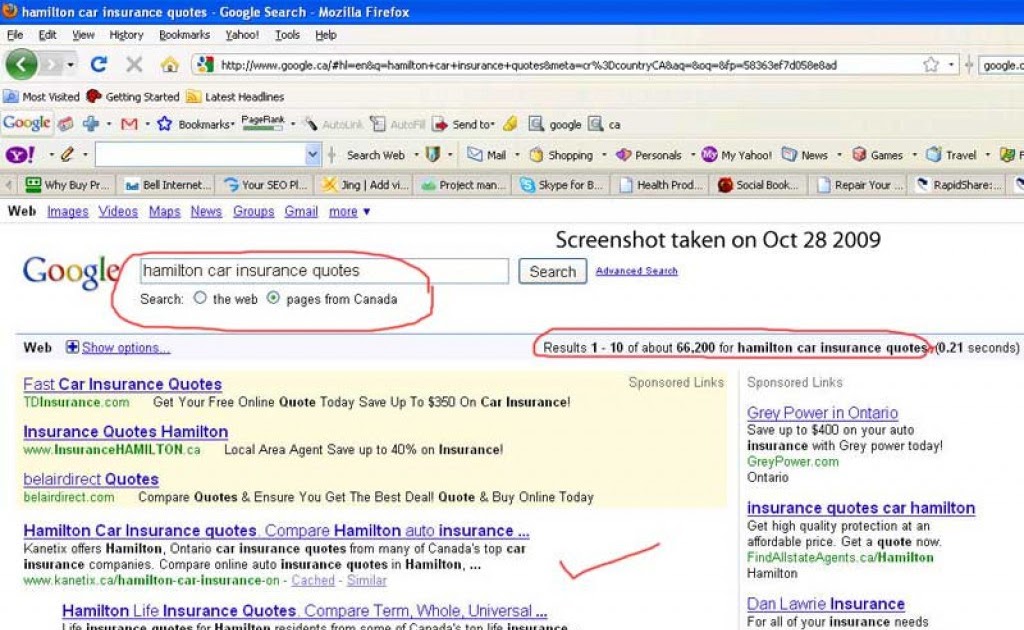Click the 'google' search-word find button
Viewport: 1024px width, 630px height.
tap(554, 124)
